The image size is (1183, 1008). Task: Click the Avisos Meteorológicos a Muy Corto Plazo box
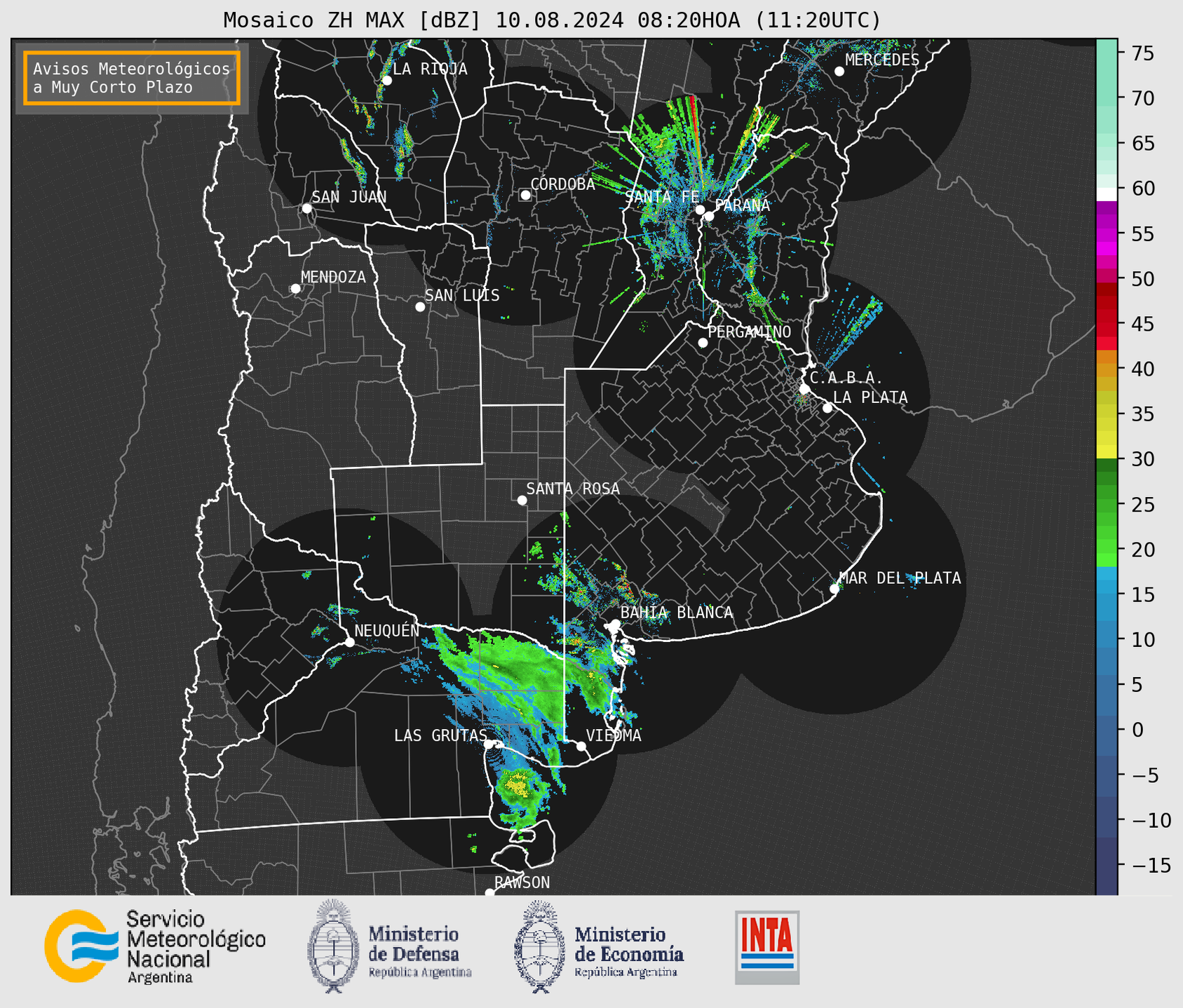point(132,78)
